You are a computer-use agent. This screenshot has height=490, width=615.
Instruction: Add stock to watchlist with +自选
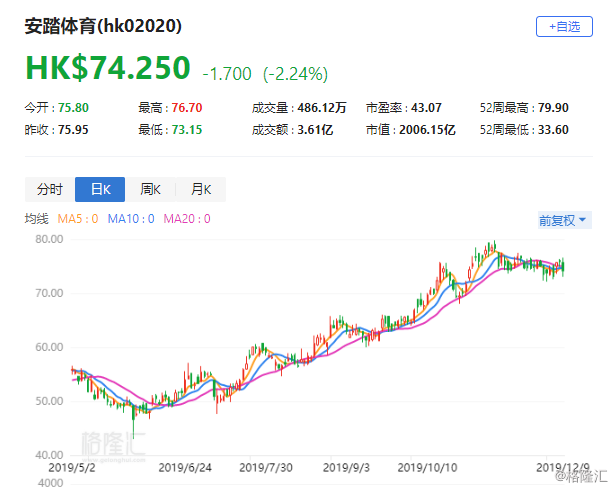[564, 27]
